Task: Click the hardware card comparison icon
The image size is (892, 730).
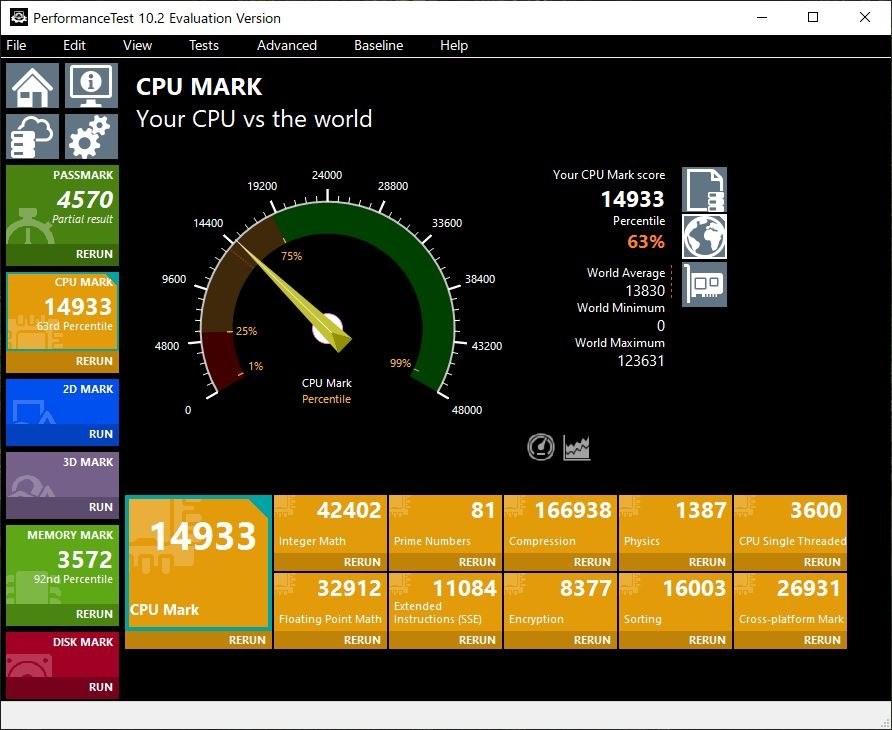Action: point(704,284)
